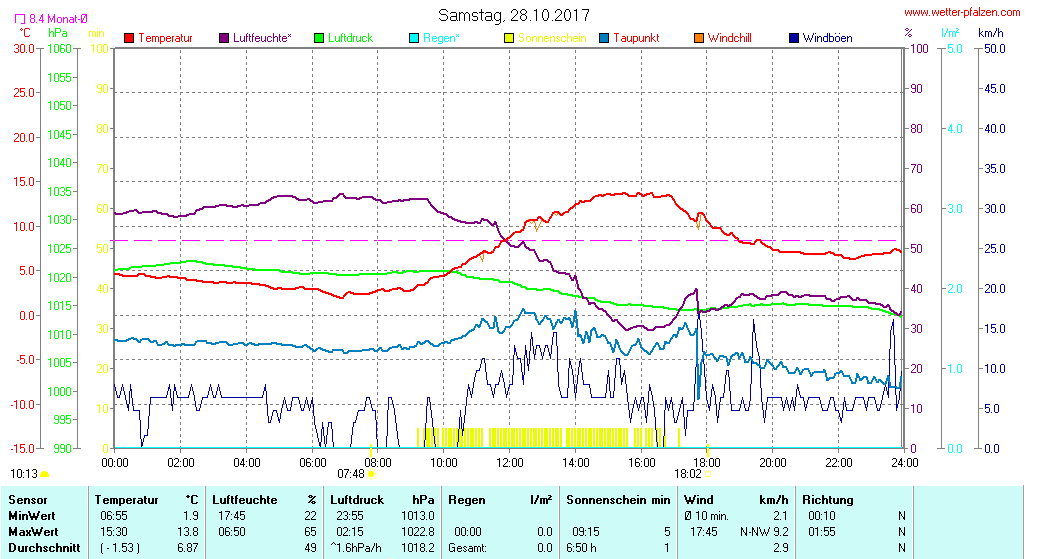Click the l/m² axis unit label at top right
1058x559 pixels.
pos(950,32)
